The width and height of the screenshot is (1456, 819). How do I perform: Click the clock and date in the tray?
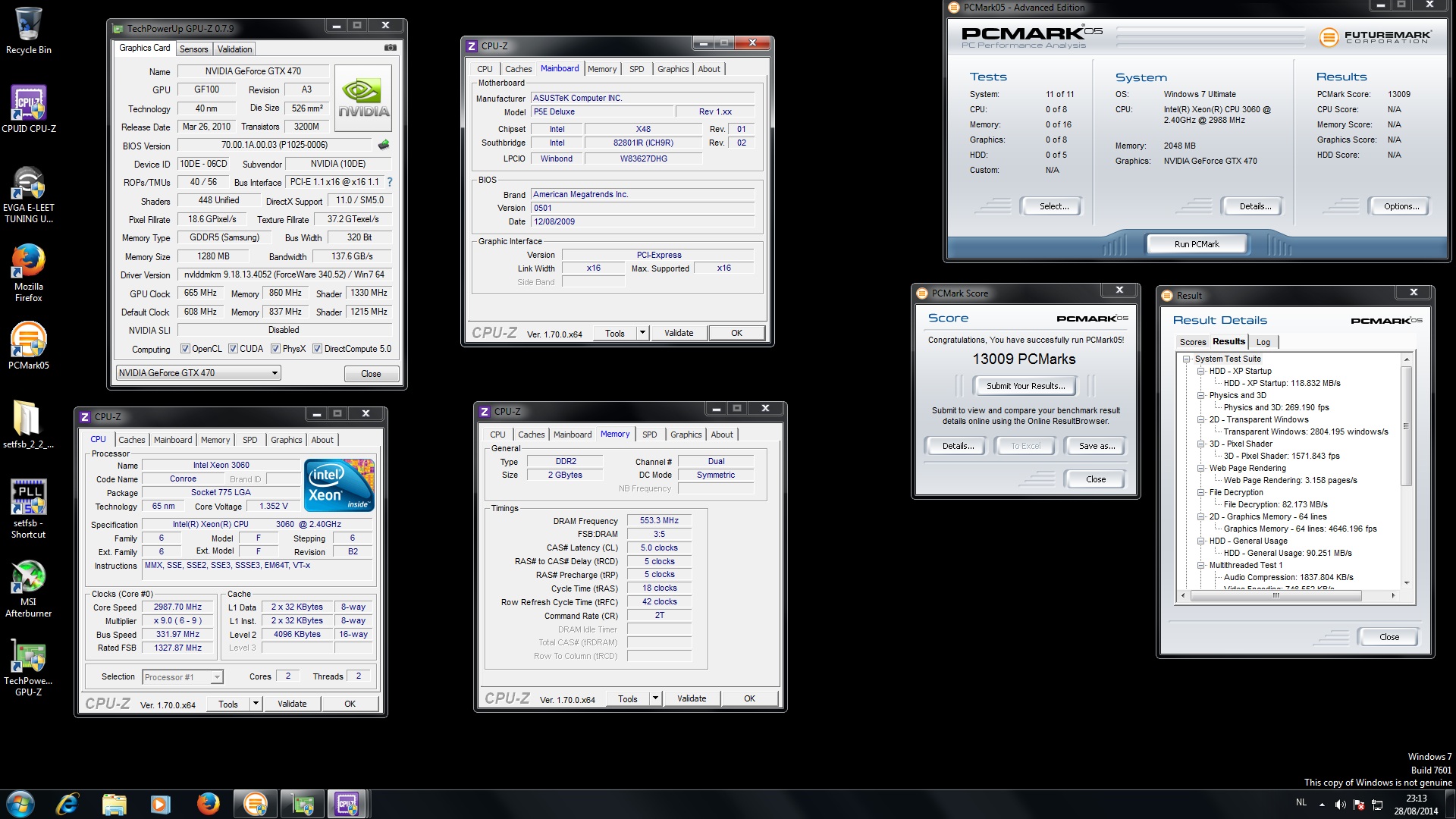click(1416, 805)
